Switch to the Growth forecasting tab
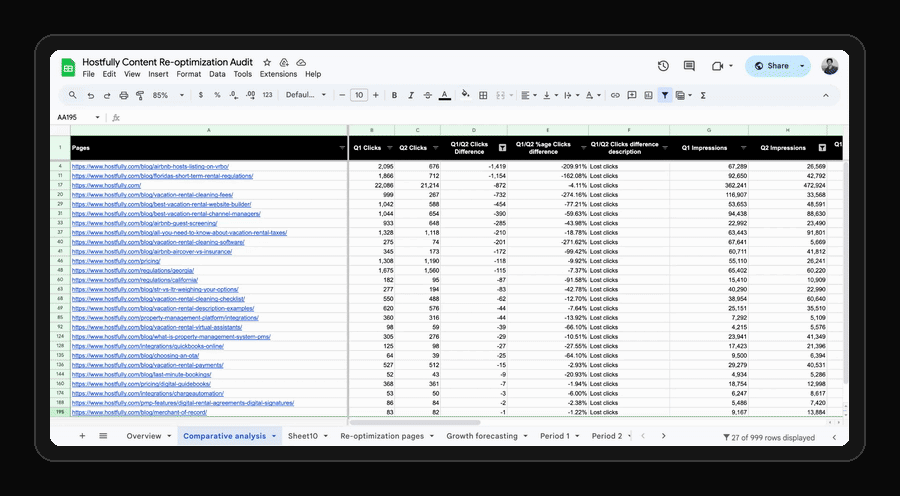The width and height of the screenshot is (900, 496). (x=482, y=436)
